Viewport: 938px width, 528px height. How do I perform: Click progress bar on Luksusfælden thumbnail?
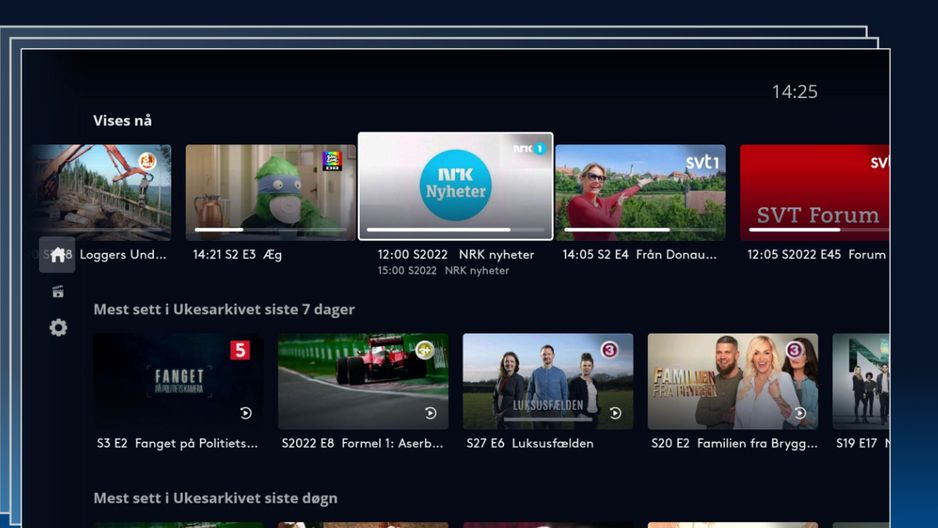point(548,420)
